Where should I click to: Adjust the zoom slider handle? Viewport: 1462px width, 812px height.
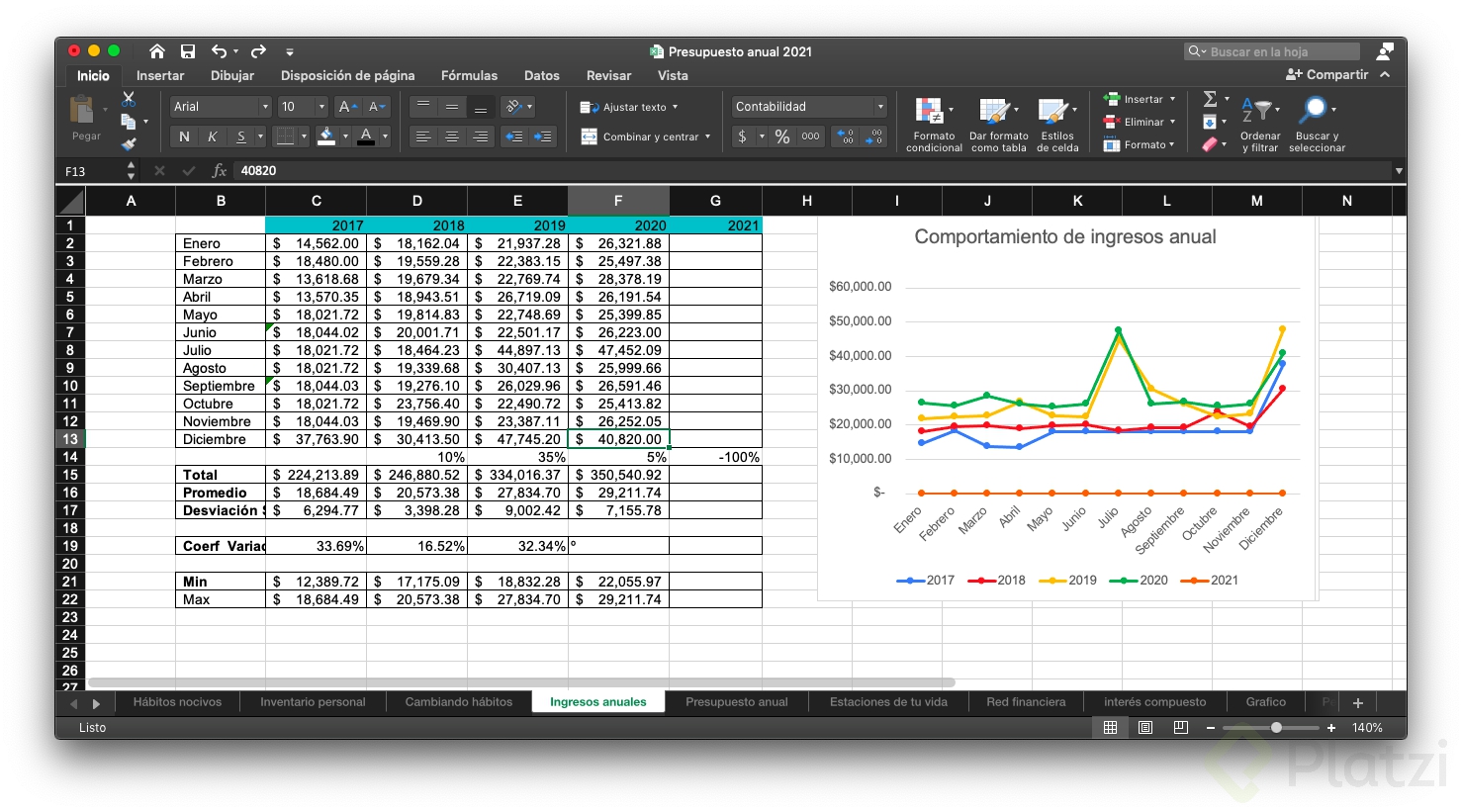(1277, 728)
